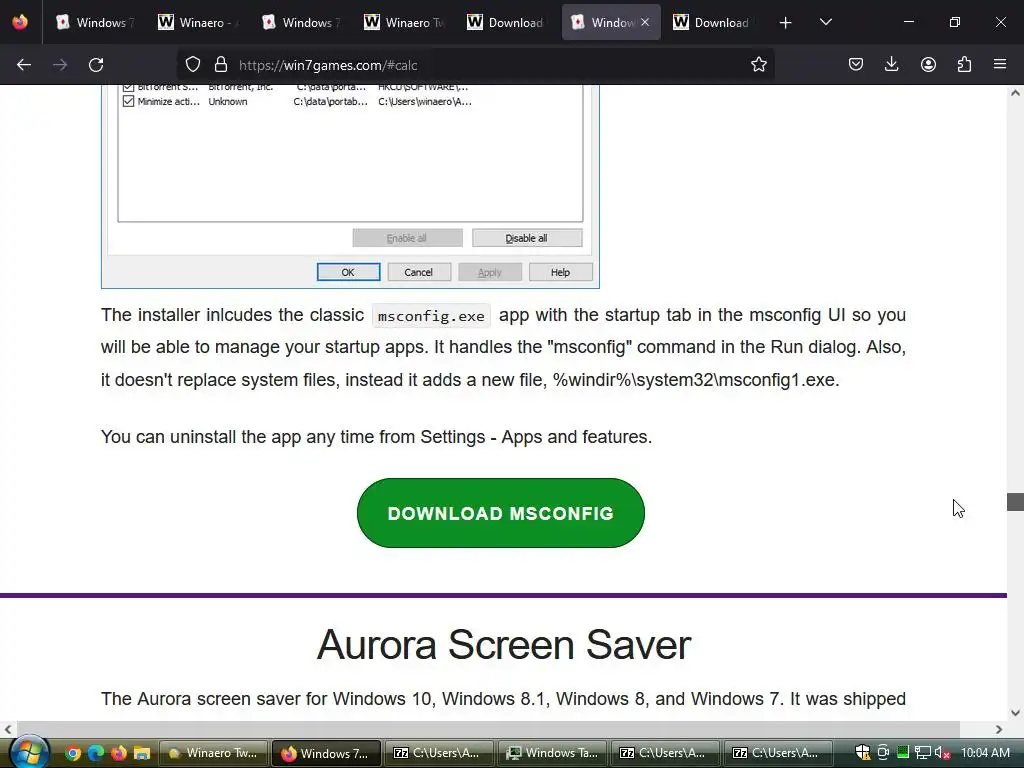Image resolution: width=1024 pixels, height=768 pixels.
Task: Launch the pinned Firefox taskbar icon
Action: [119, 753]
